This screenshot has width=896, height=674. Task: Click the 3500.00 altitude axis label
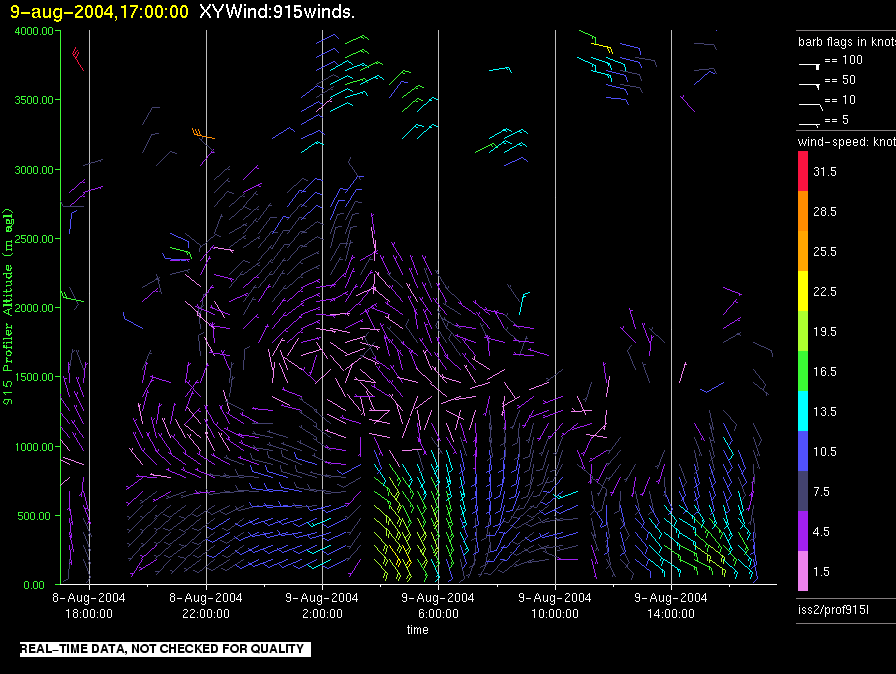coord(34,100)
